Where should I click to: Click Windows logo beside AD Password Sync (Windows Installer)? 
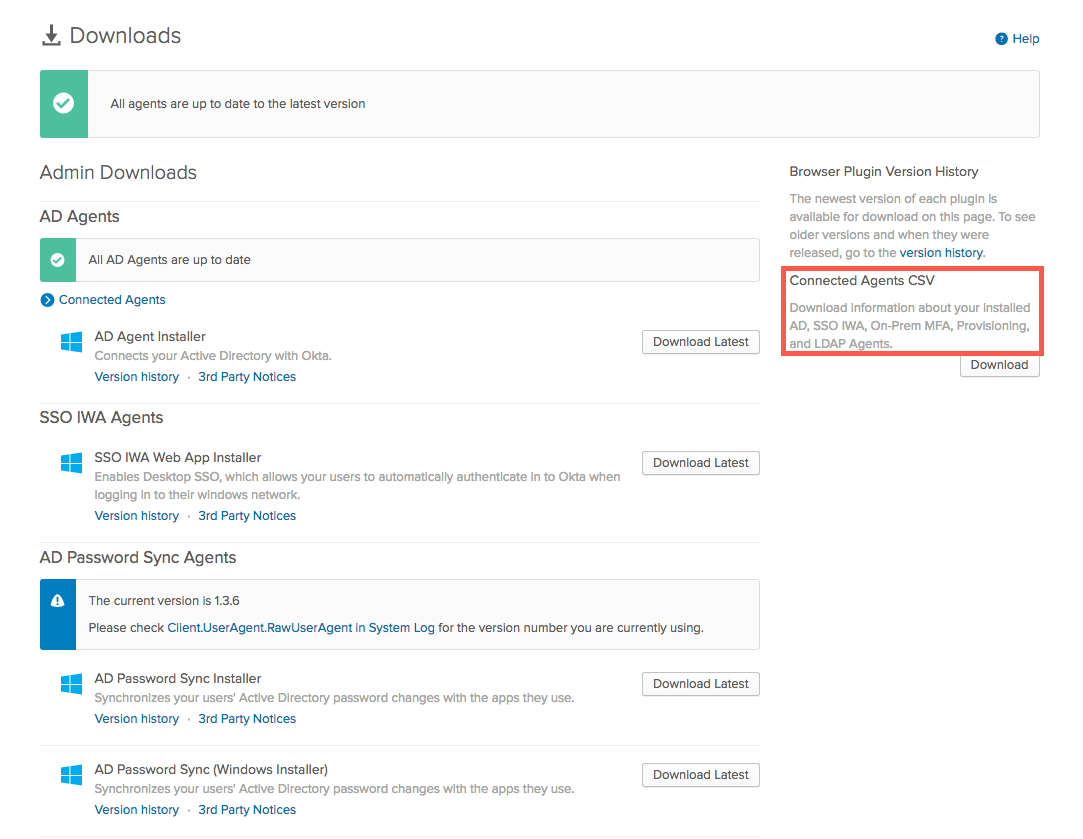pyautogui.click(x=71, y=775)
